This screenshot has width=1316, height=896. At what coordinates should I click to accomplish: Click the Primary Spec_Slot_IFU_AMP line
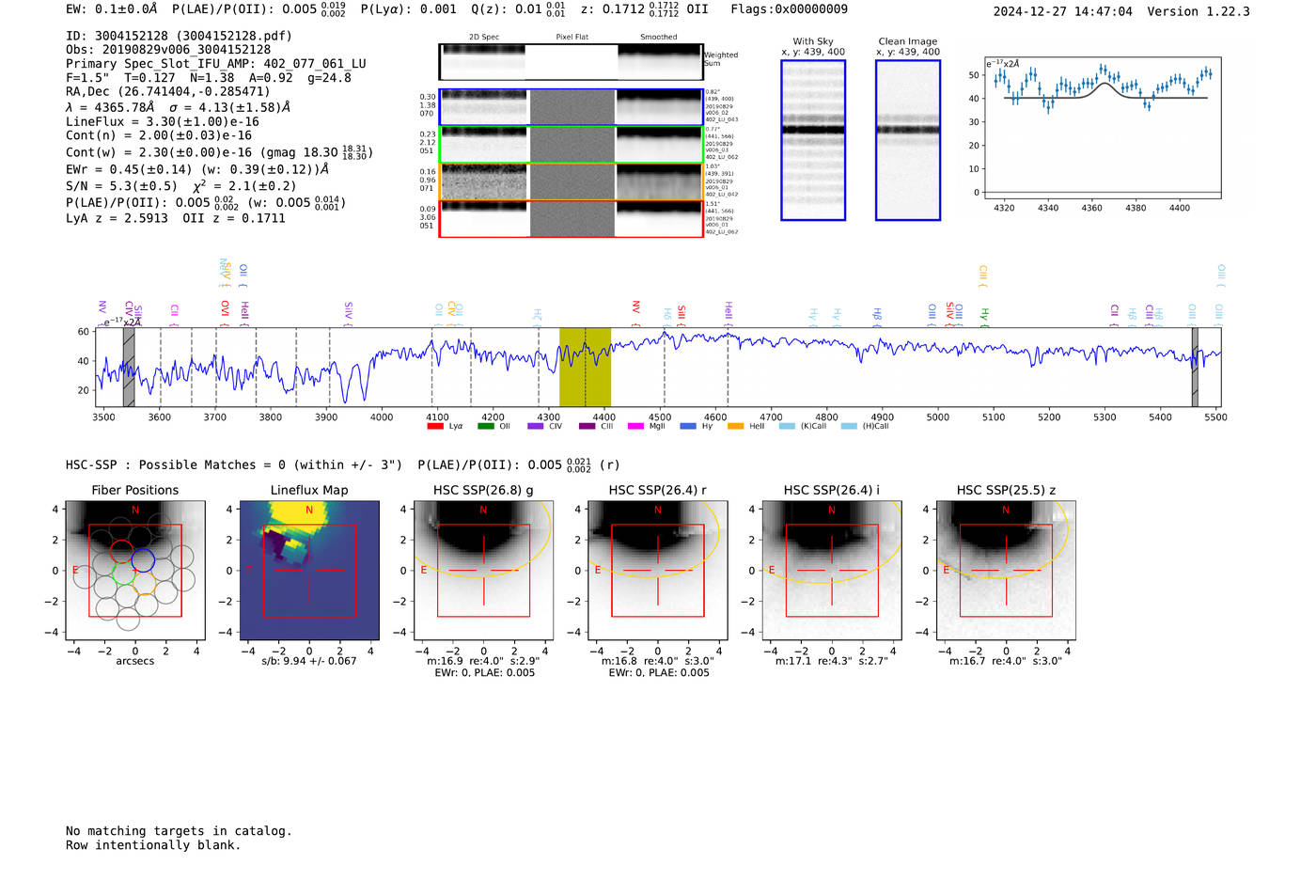tap(216, 63)
